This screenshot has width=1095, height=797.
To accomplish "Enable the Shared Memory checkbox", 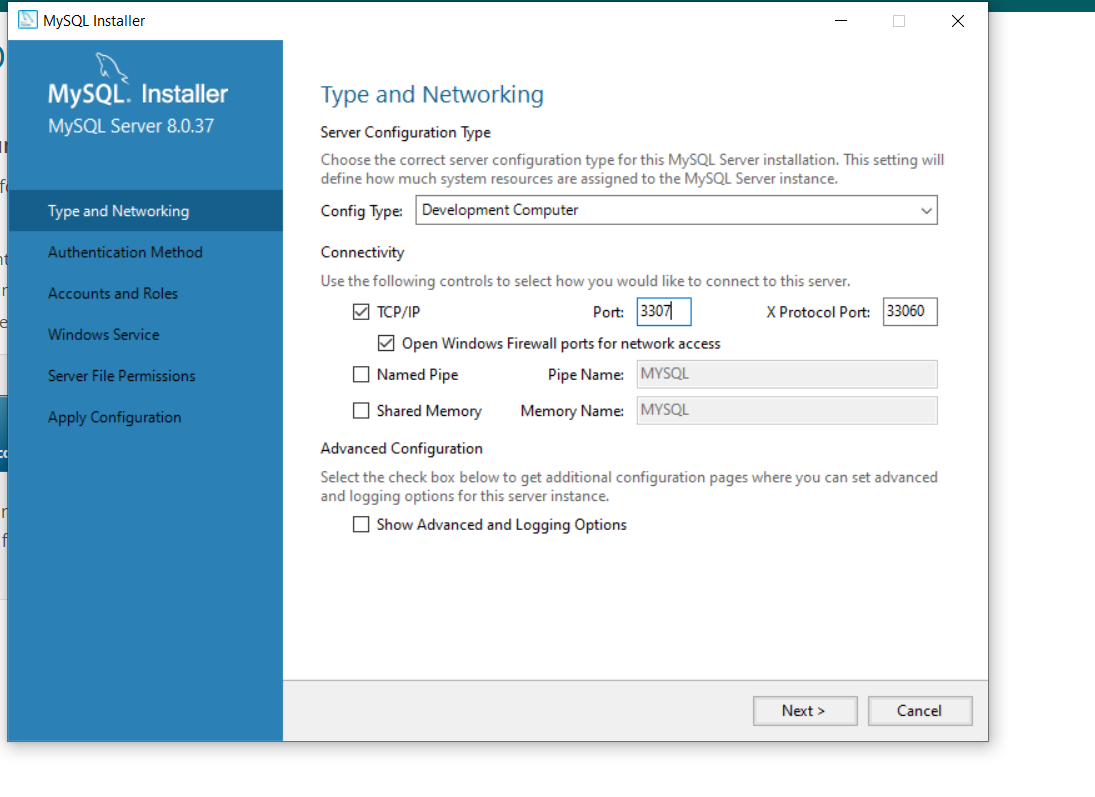I will click(x=361, y=411).
